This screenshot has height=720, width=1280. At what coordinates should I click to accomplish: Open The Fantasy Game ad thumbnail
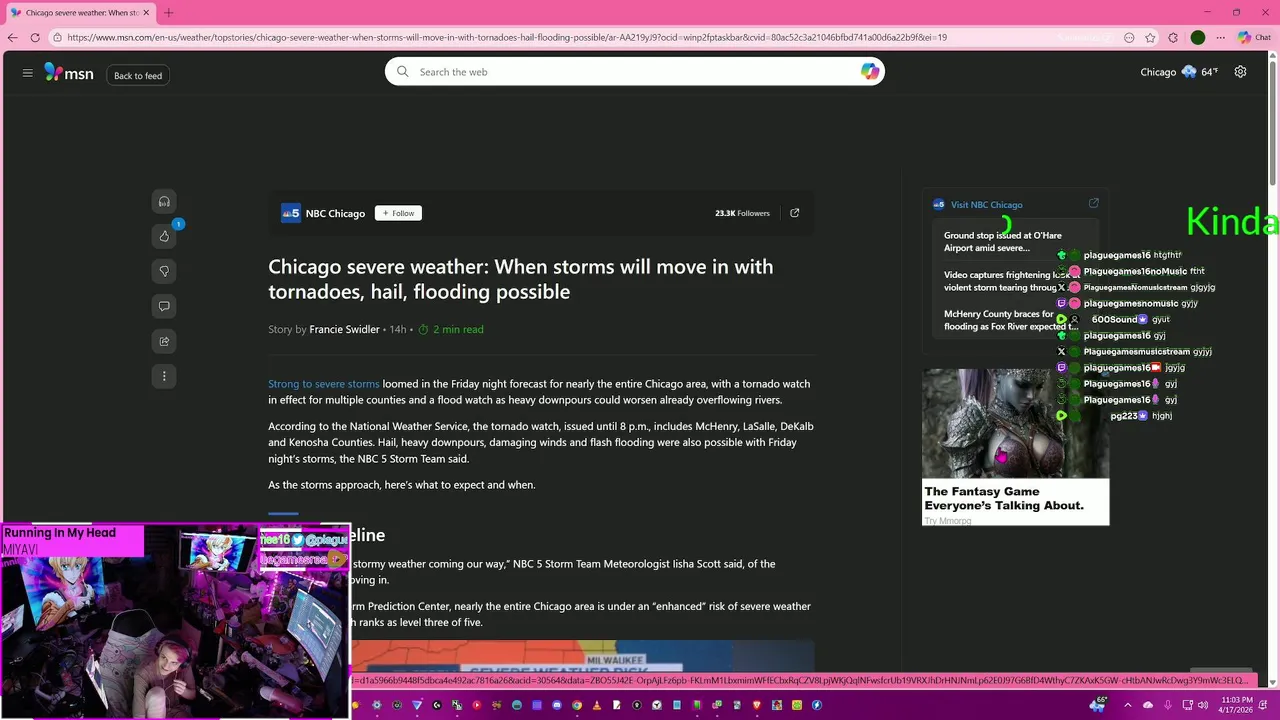(1015, 423)
